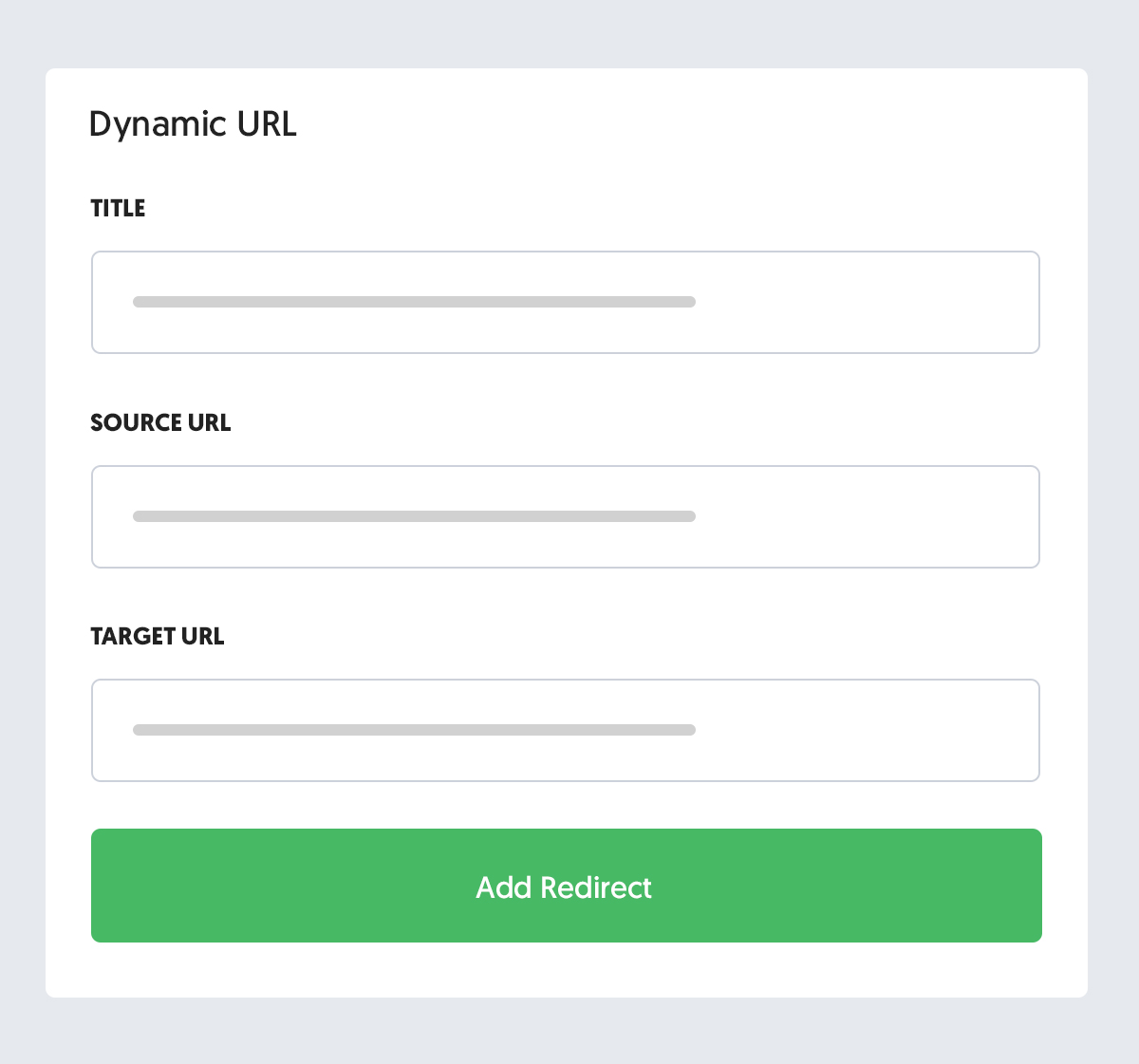Submit with the Add Redirect button
Viewport: 1139px width, 1064px height.
tap(567, 886)
